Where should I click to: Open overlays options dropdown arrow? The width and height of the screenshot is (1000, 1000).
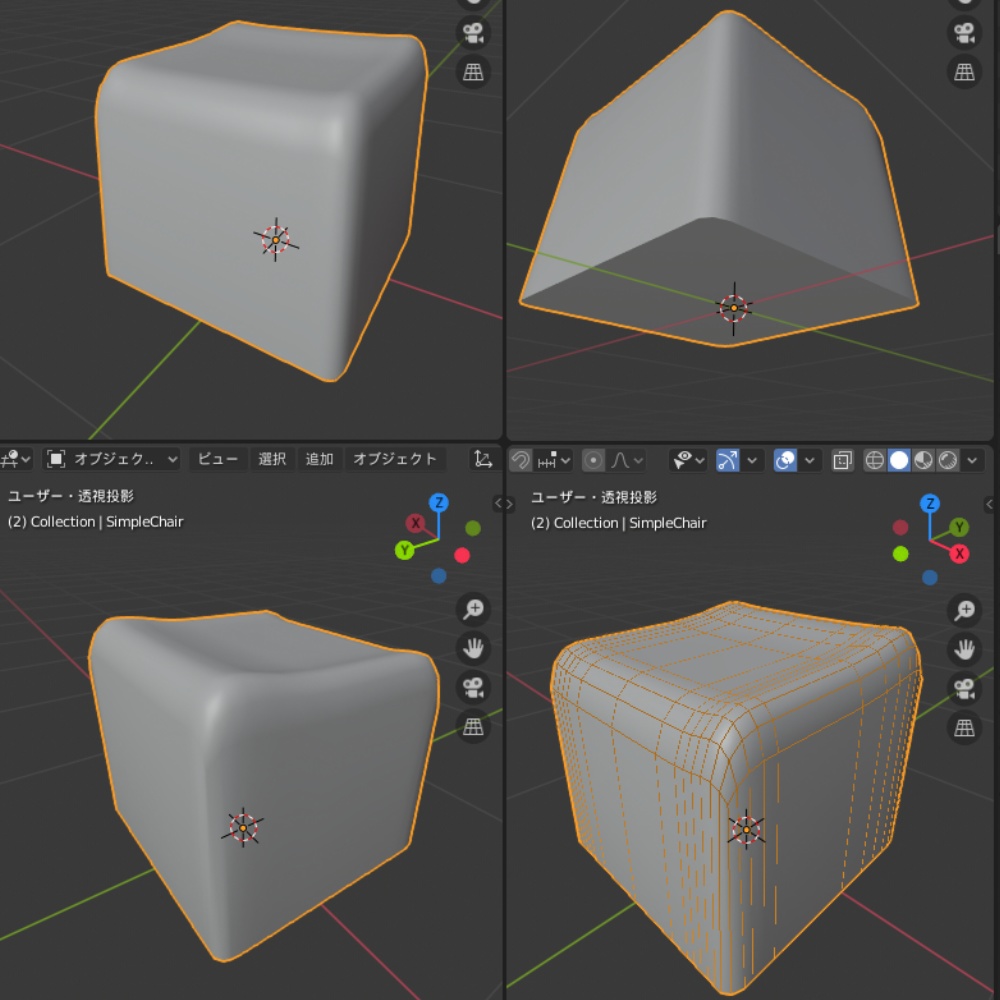tap(809, 460)
